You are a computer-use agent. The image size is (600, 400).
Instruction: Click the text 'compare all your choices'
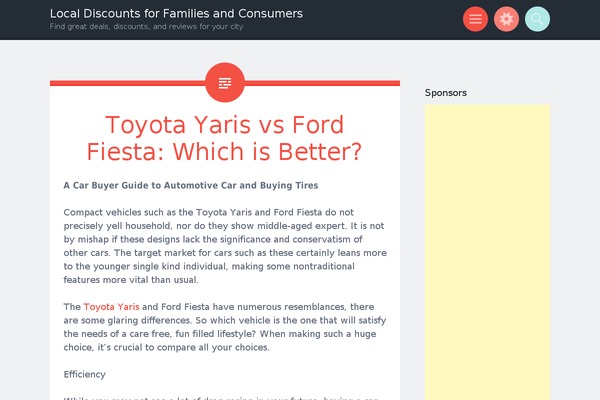point(213,347)
